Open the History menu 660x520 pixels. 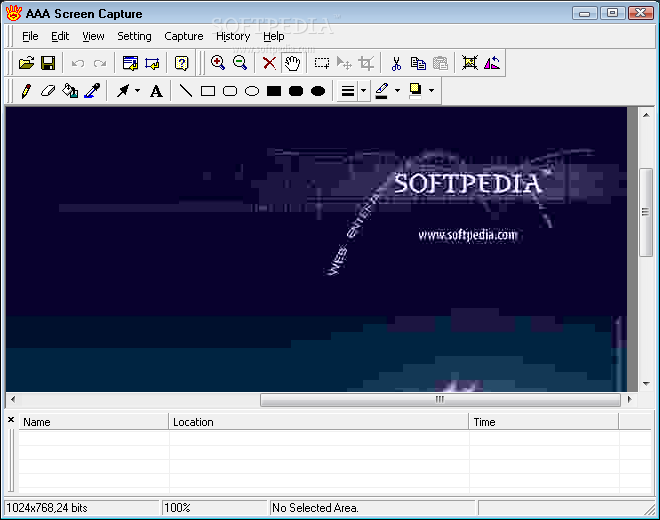tap(233, 36)
